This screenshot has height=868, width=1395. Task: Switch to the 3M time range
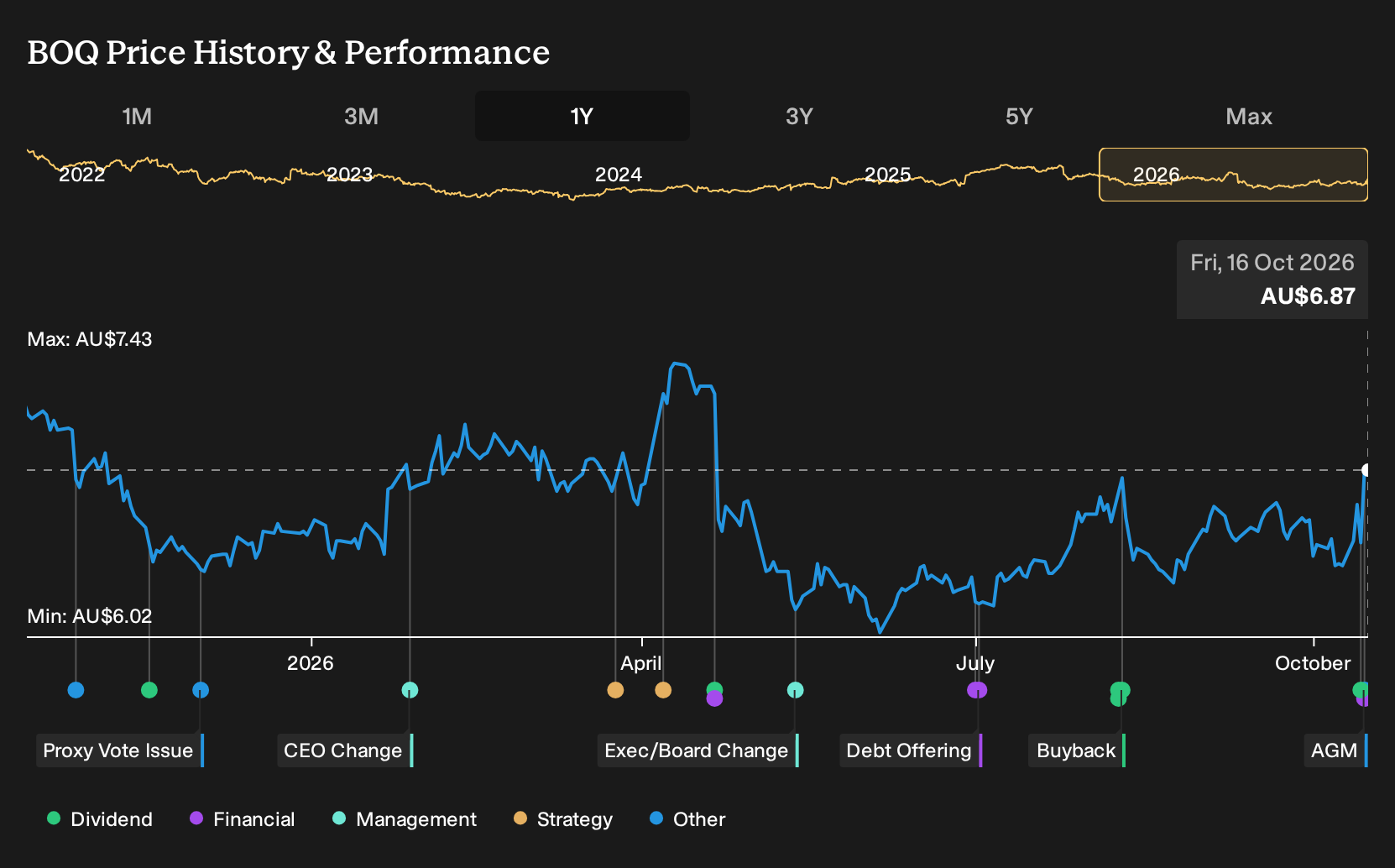pyautogui.click(x=361, y=116)
